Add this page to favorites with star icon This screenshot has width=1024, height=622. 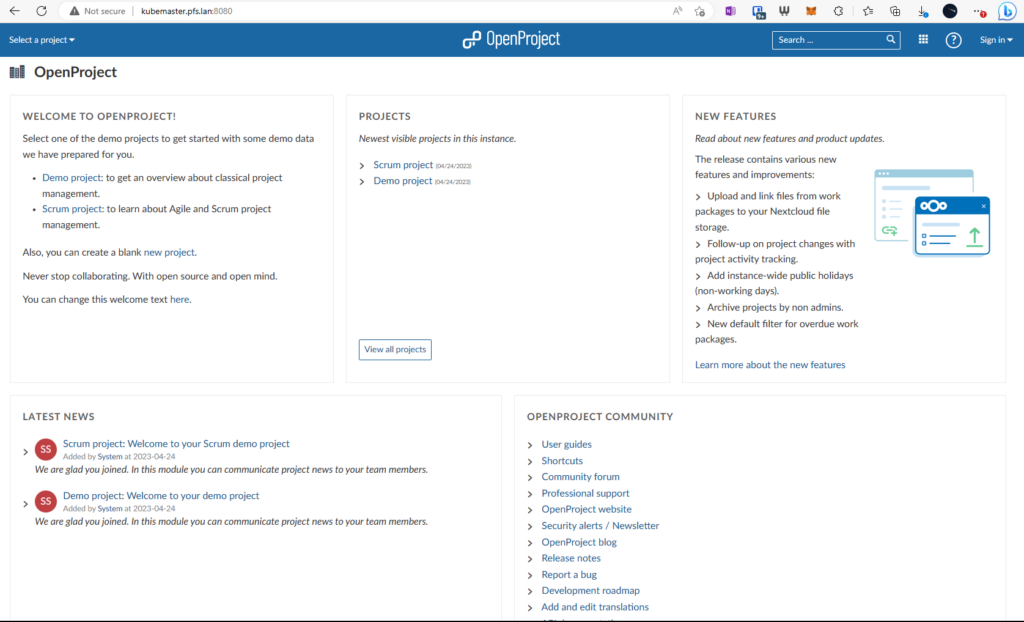tap(700, 11)
